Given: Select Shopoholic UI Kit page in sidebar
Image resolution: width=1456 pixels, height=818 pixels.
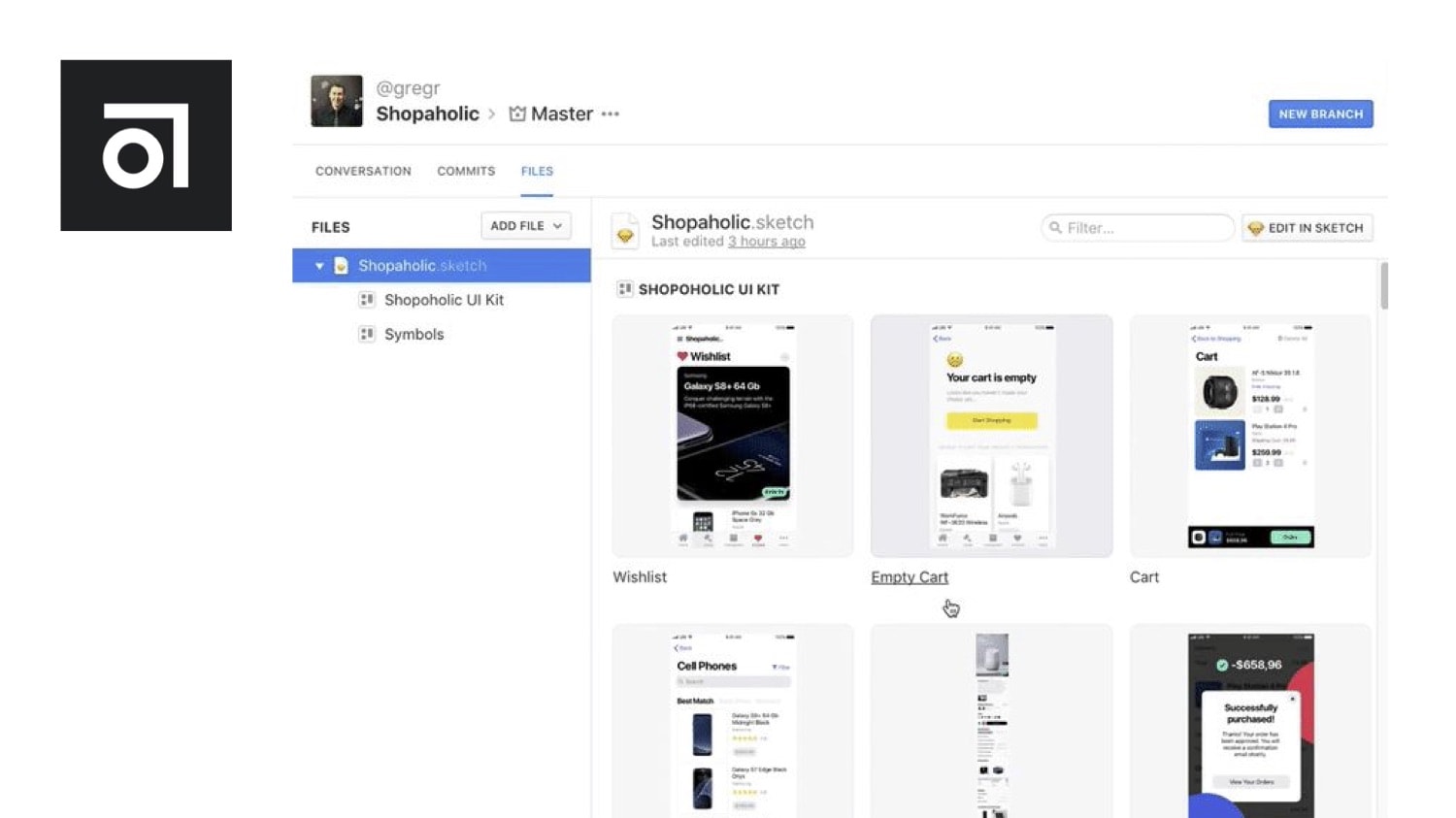Looking at the screenshot, I should point(442,300).
